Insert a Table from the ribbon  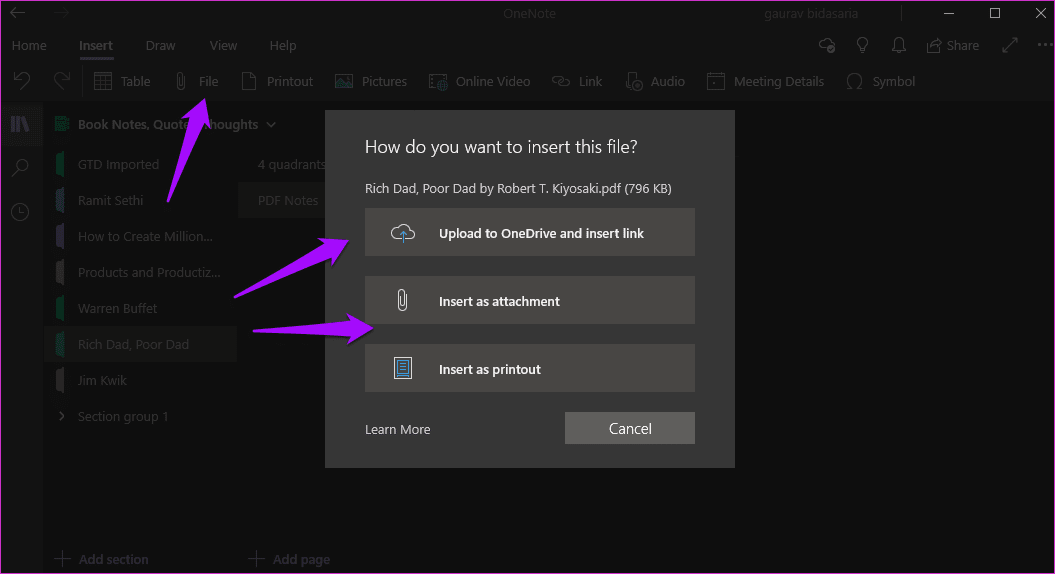[122, 81]
